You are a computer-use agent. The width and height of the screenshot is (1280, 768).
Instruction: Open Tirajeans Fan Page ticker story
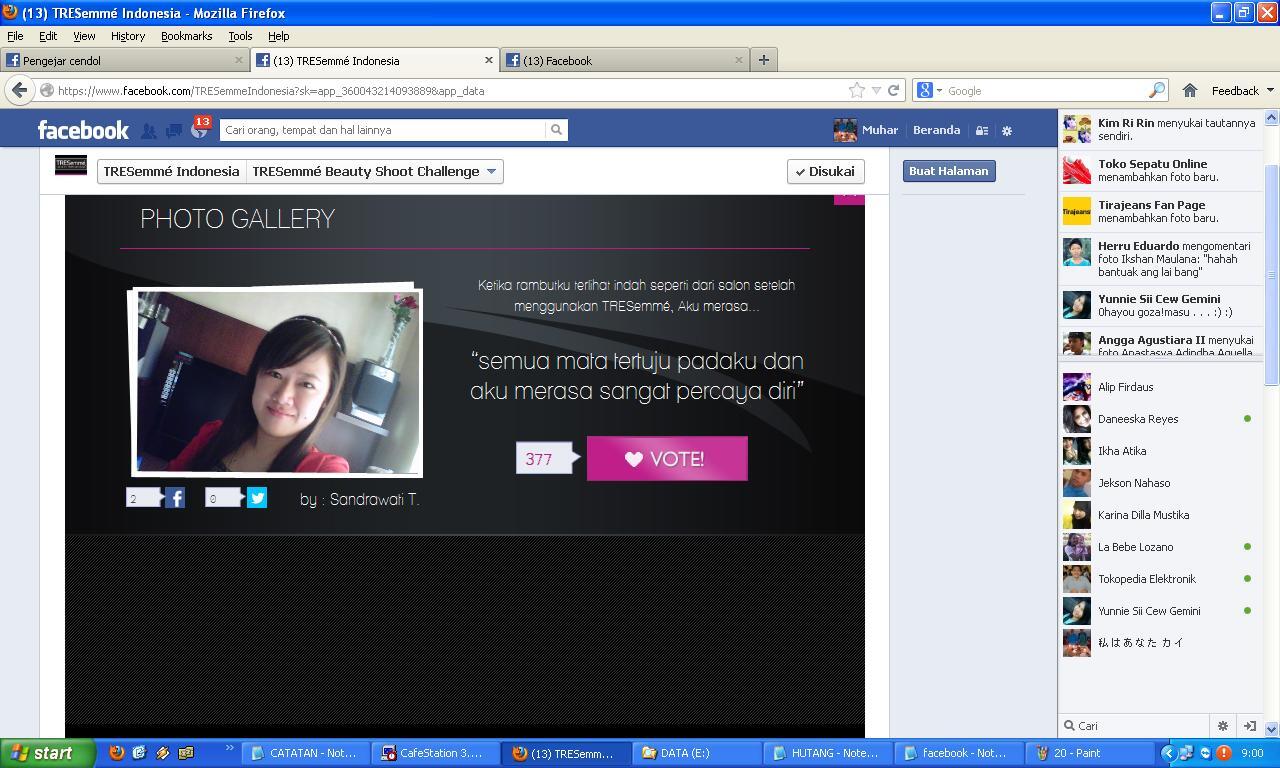click(x=1160, y=211)
